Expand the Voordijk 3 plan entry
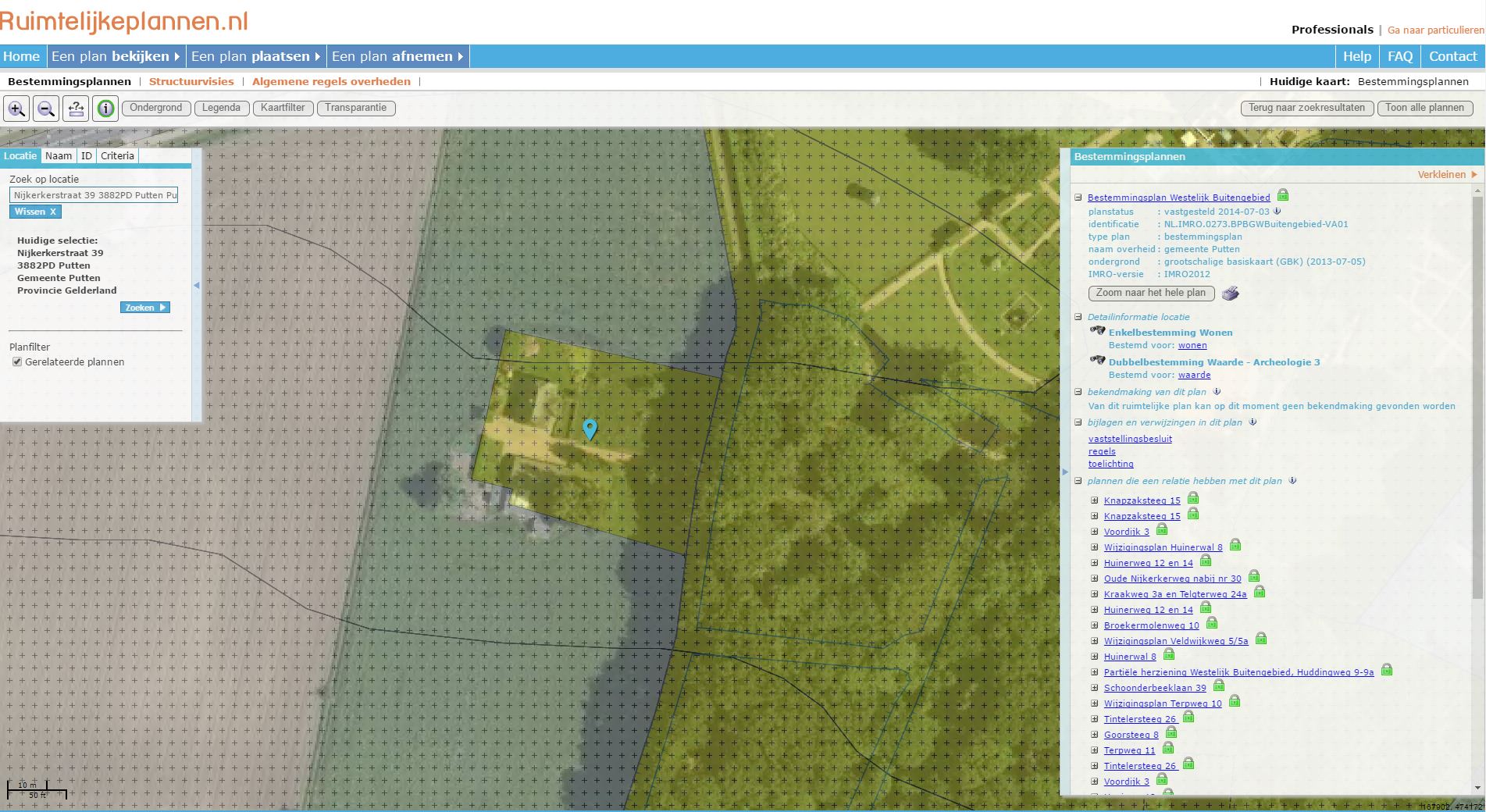The height and width of the screenshot is (812, 1486). 1095,532
